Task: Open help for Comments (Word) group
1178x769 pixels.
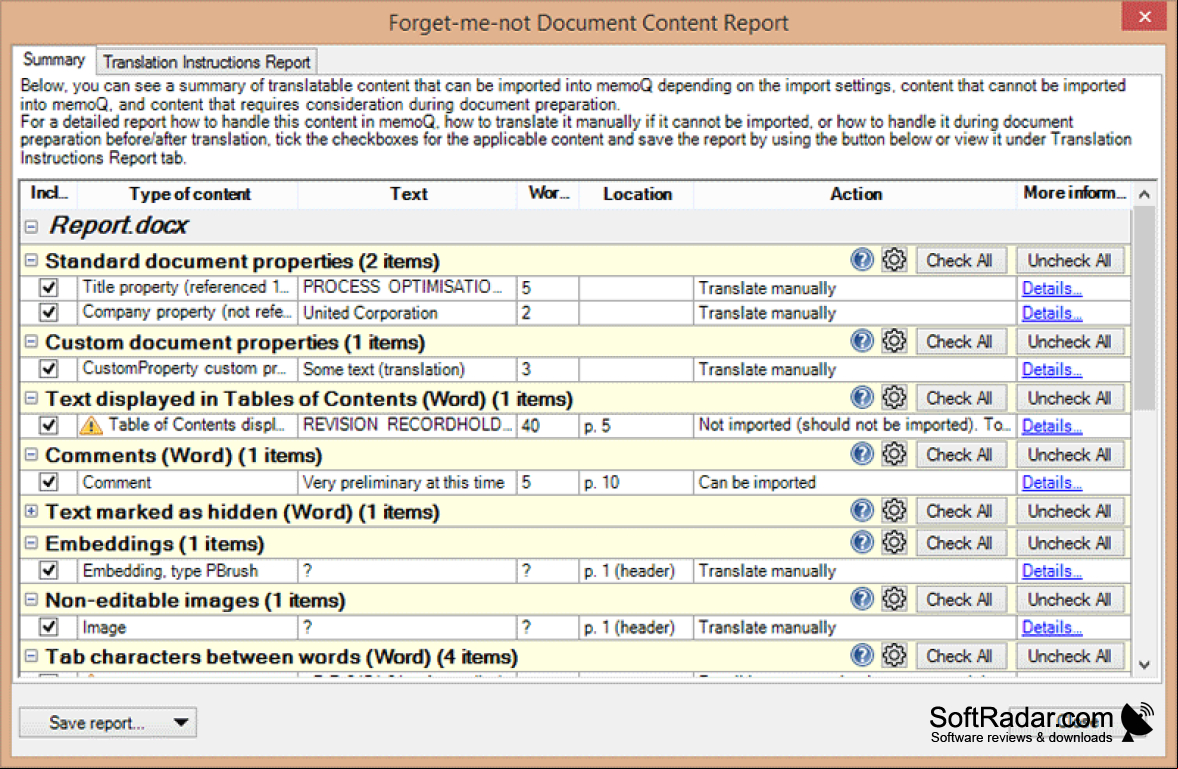Action: (862, 454)
